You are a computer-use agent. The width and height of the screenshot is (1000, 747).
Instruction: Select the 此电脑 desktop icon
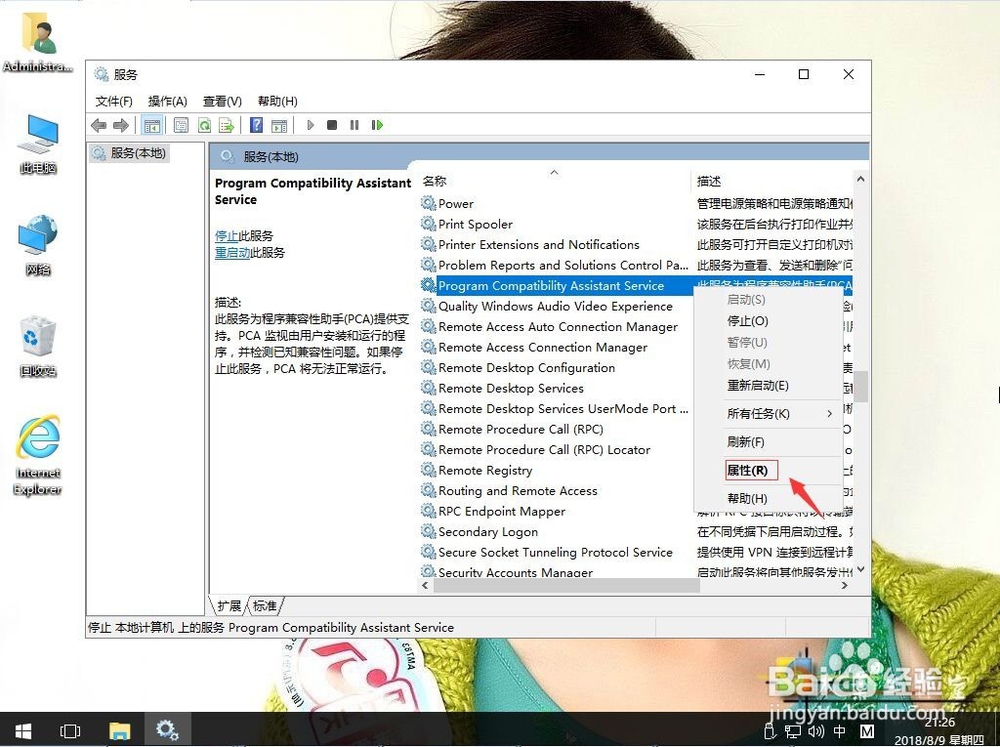38,144
